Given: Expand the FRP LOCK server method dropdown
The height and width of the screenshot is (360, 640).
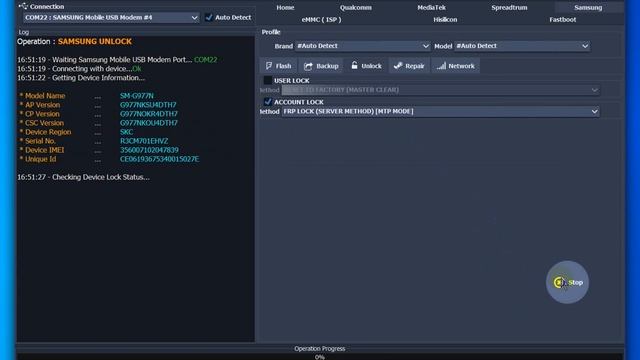Looking at the screenshot, I should tap(440, 111).
